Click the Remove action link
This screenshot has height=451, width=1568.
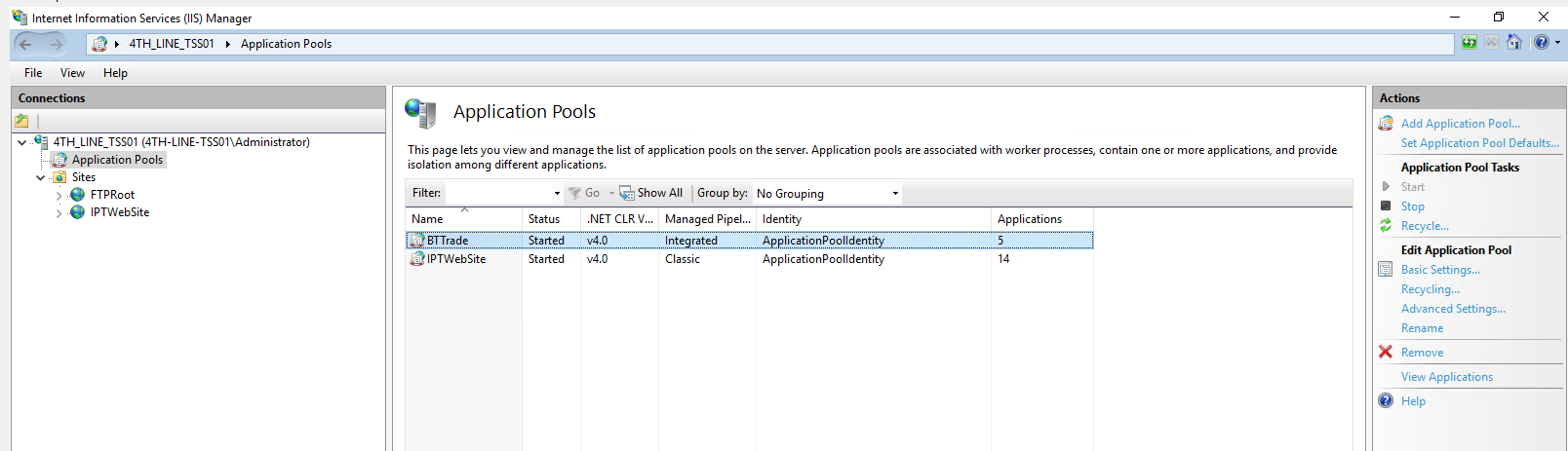(x=1422, y=353)
